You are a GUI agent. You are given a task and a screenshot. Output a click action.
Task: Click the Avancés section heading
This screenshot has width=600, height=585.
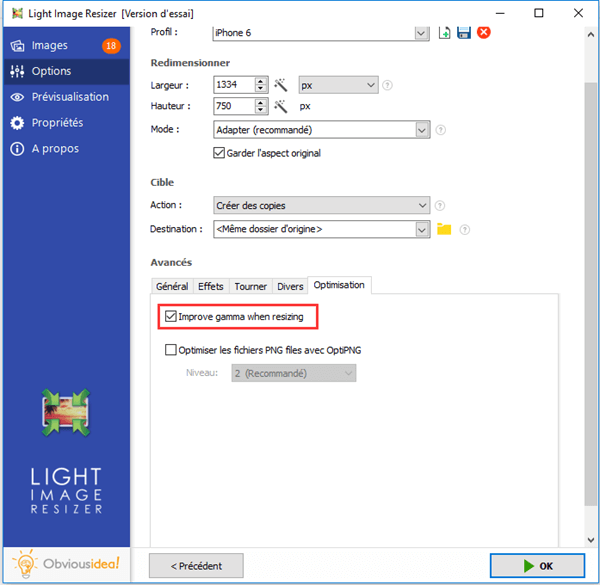[171, 262]
